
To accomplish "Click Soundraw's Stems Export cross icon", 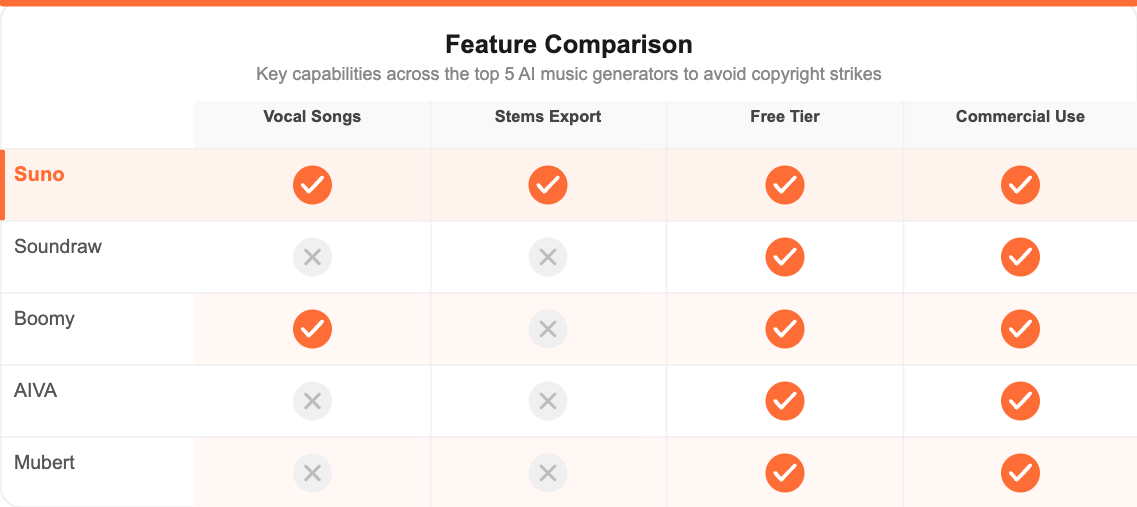I will (548, 257).
